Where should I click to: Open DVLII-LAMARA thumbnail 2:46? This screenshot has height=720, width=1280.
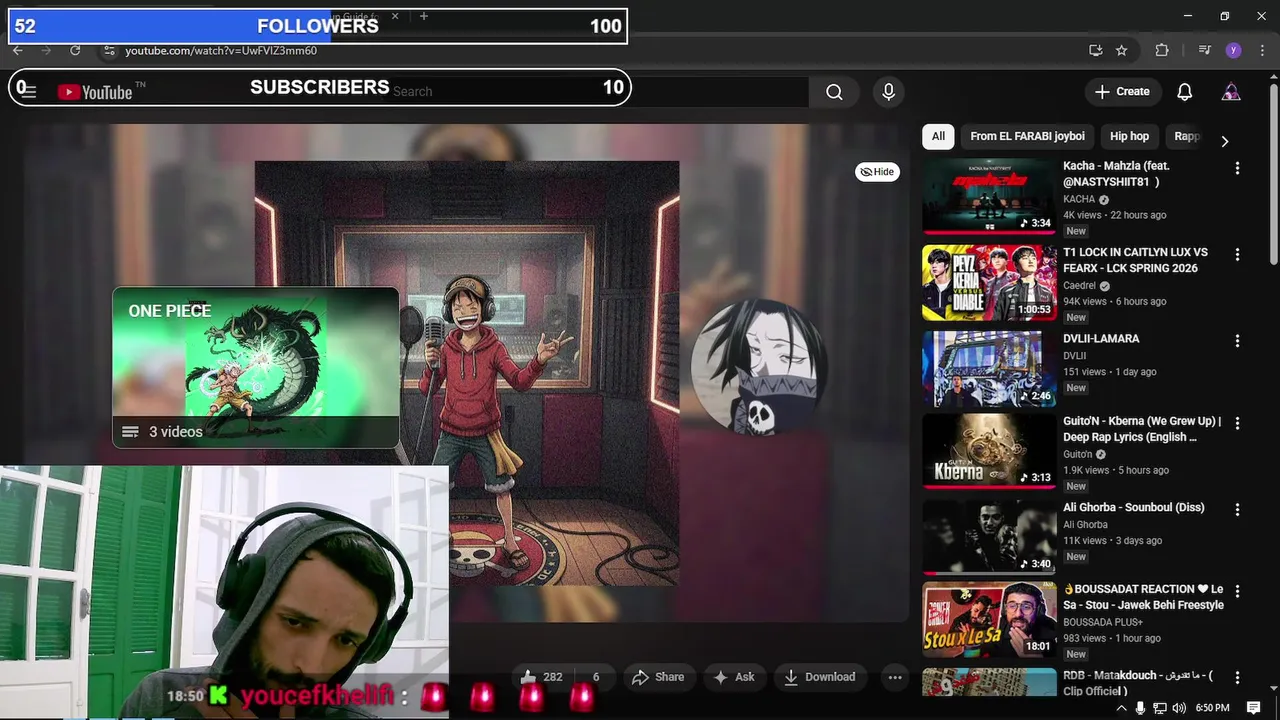[989, 370]
